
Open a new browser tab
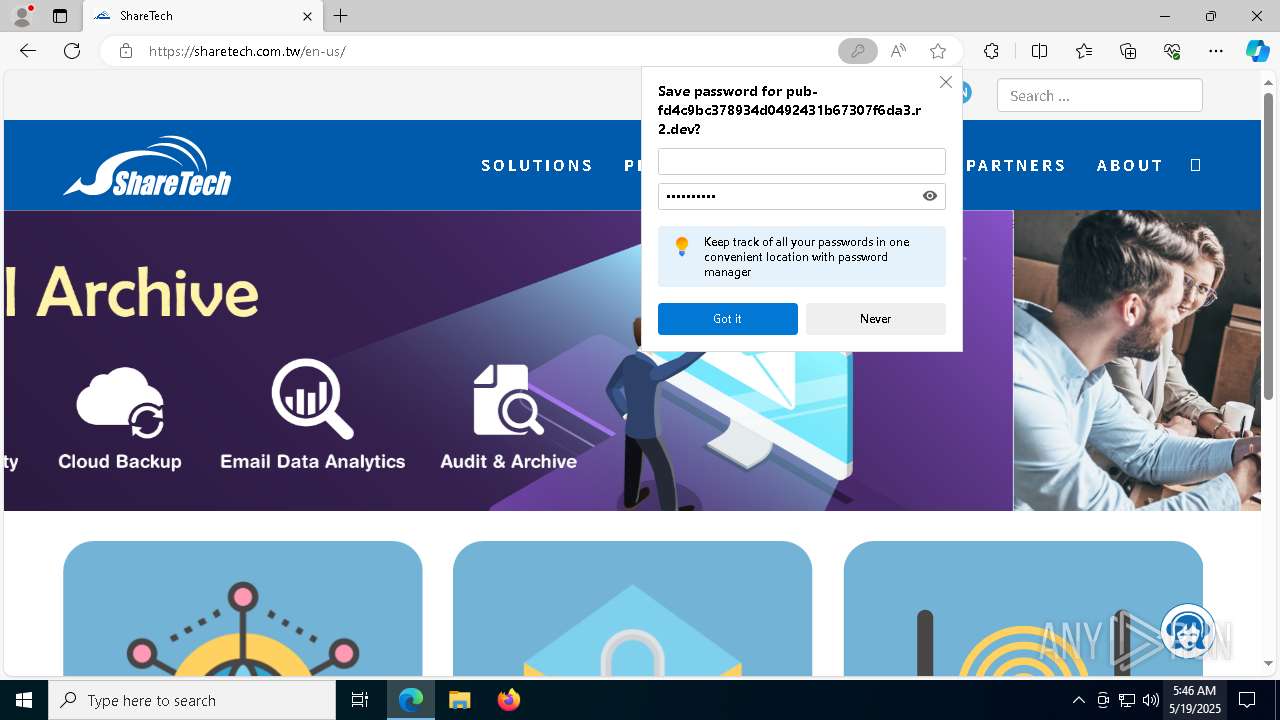pos(341,16)
